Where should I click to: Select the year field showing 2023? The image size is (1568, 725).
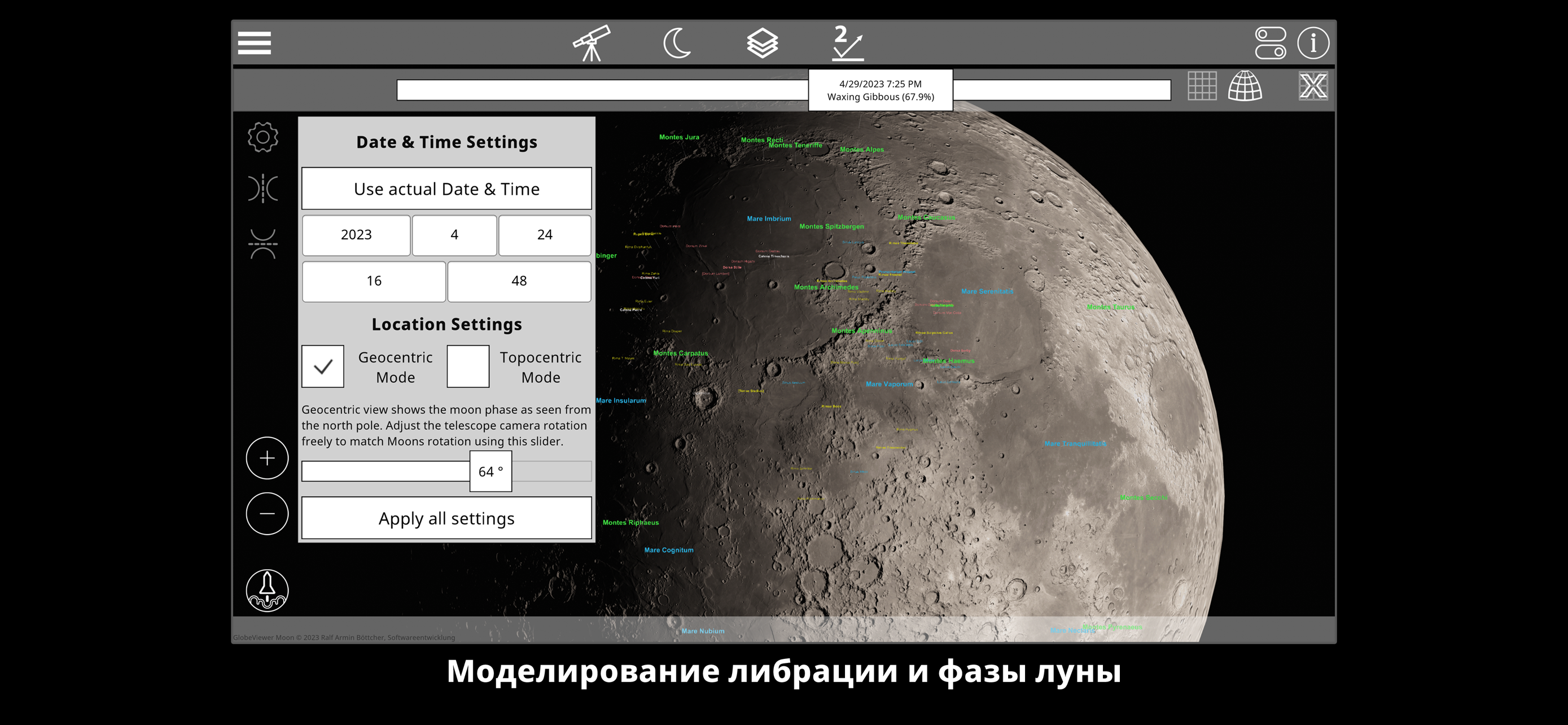pos(356,235)
